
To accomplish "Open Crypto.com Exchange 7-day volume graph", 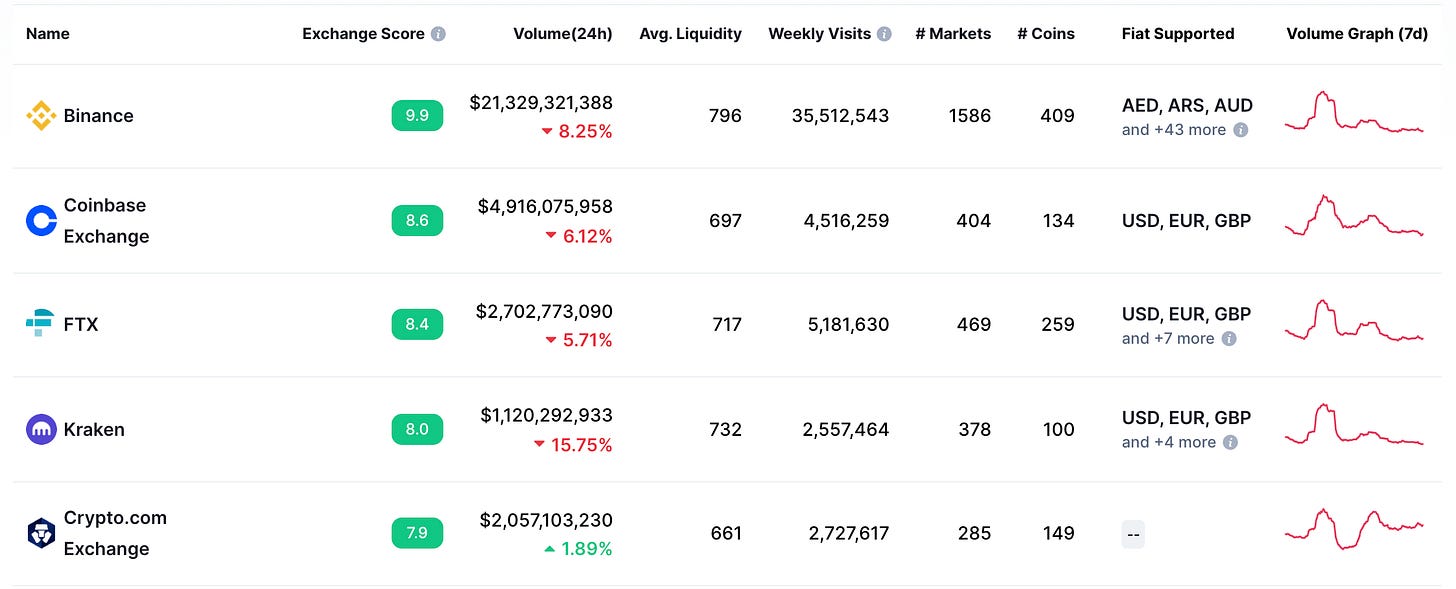I will click(1354, 529).
